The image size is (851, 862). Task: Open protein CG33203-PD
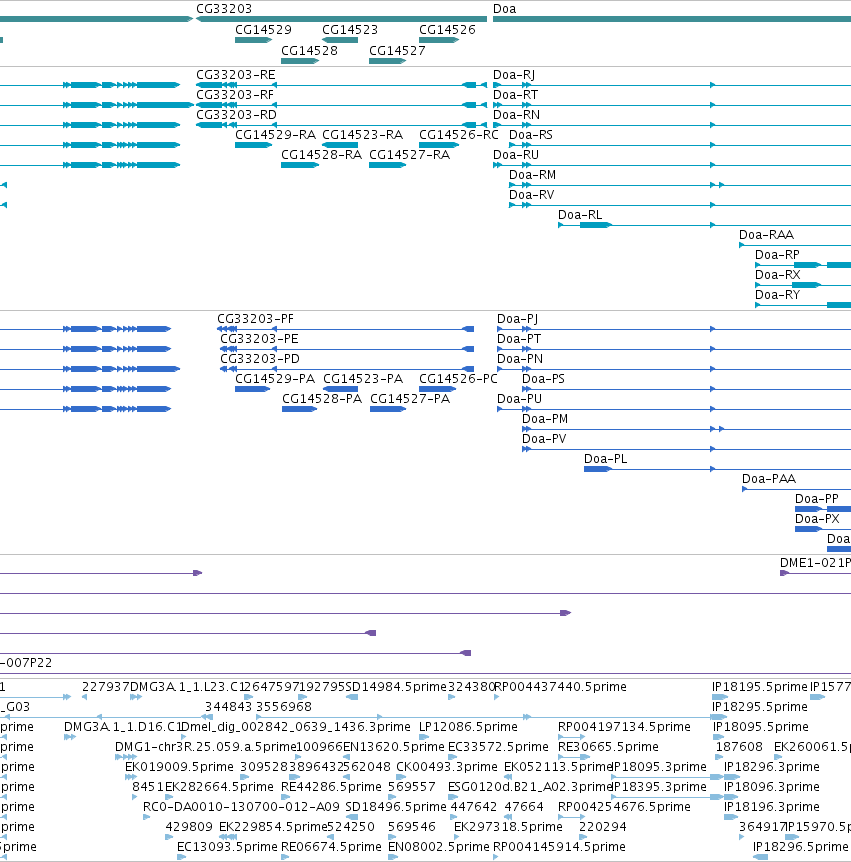point(259,358)
